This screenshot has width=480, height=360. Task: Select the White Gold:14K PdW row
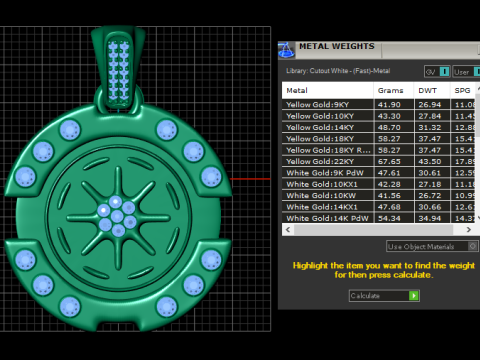coord(378,218)
